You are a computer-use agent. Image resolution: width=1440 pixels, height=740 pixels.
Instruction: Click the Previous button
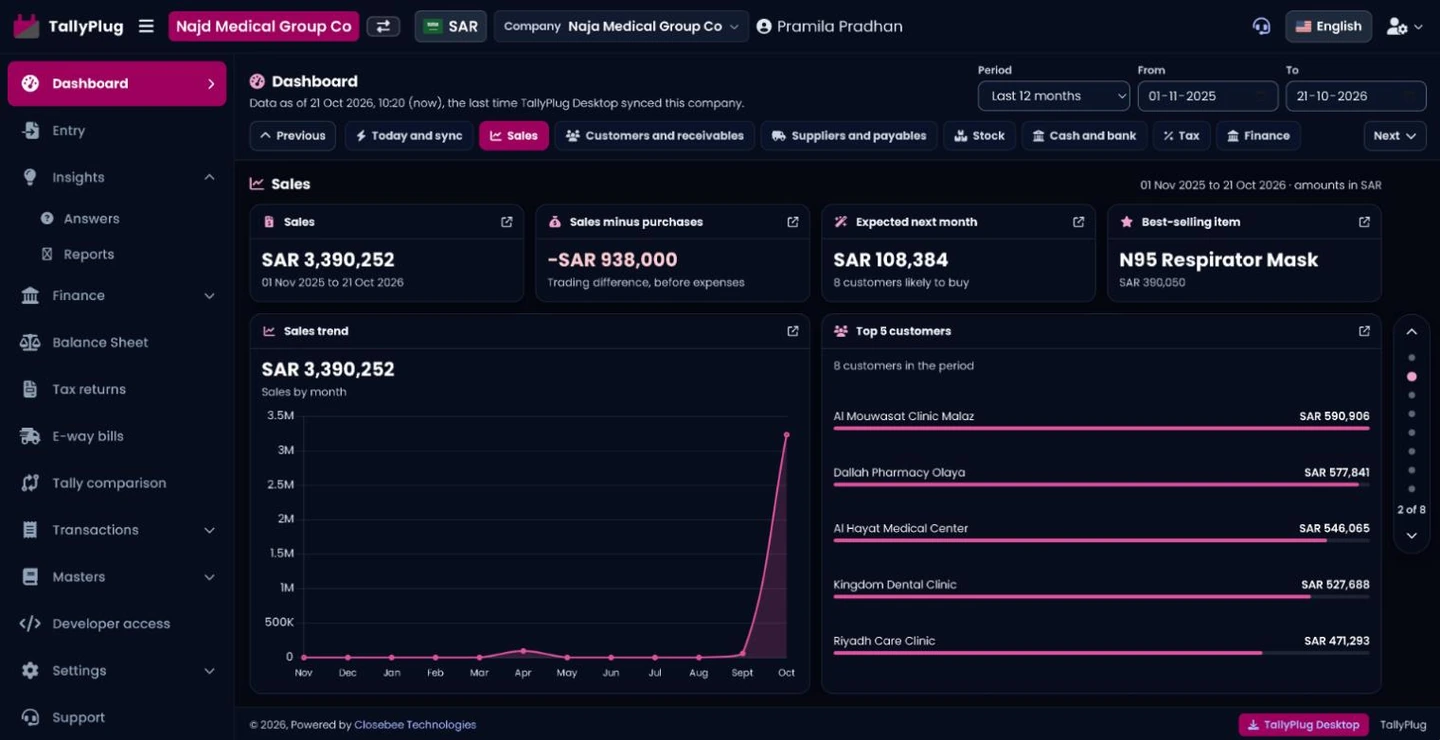click(292, 136)
